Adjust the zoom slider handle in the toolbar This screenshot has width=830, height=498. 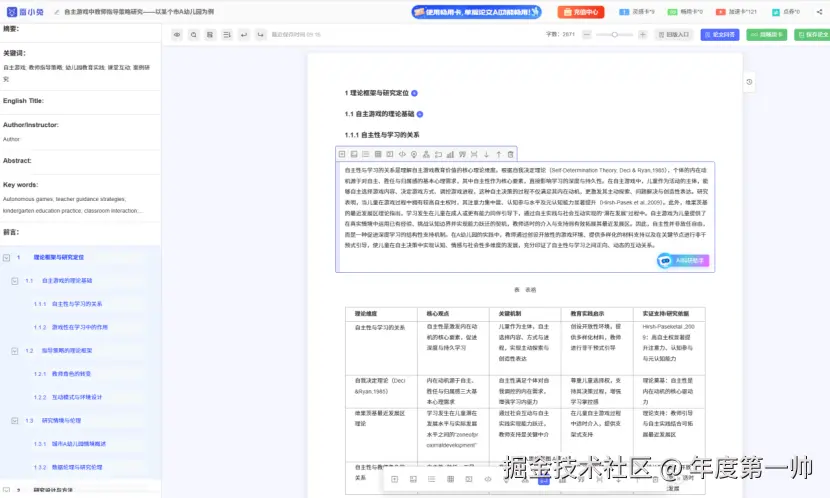point(615,34)
